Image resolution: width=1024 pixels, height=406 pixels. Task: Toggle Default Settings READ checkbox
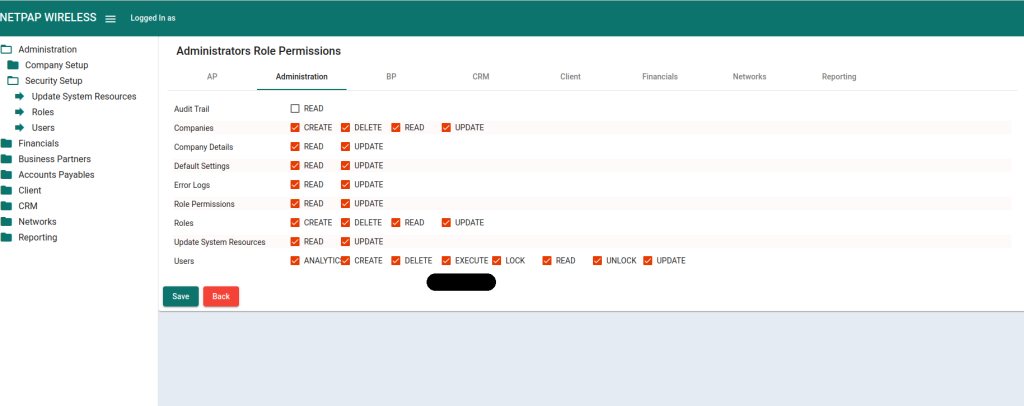pyautogui.click(x=295, y=165)
